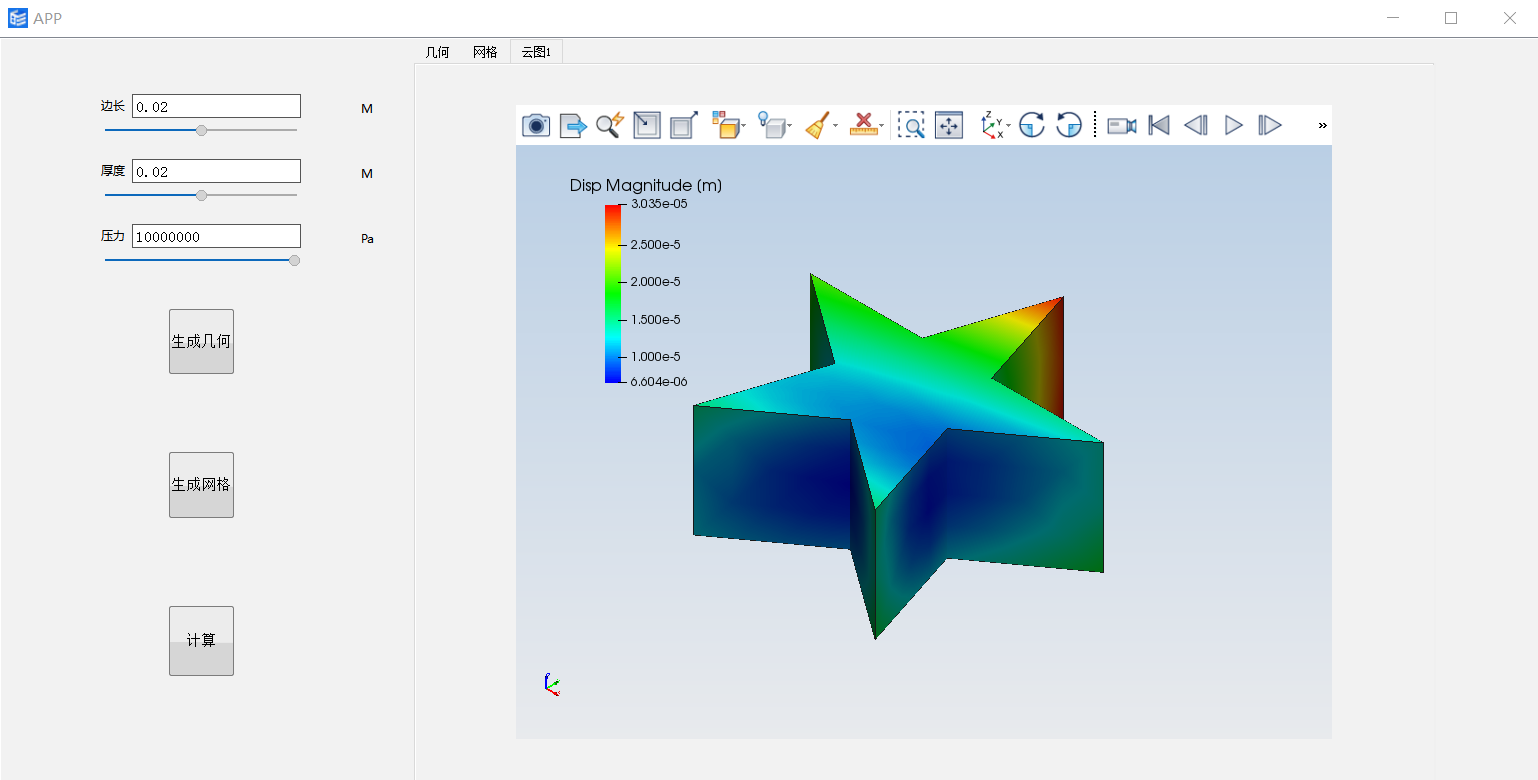The height and width of the screenshot is (780, 1538).
Task: Click the coordinate axes triad in viewport
Action: 551,684
